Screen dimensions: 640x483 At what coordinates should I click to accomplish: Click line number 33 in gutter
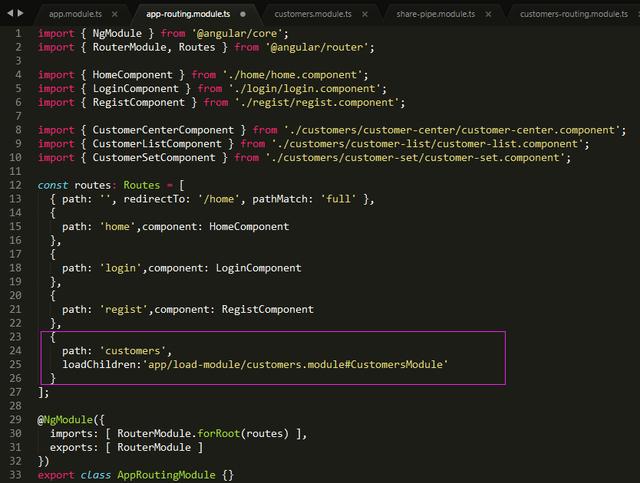tap(16, 475)
